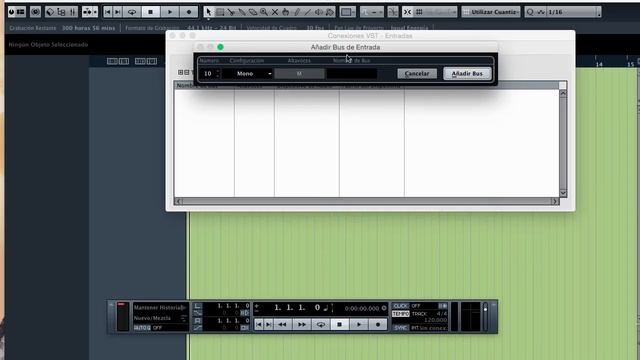This screenshot has width=640, height=360.
Task: Open the 1/16 quantize preset dropdown
Action: point(573,12)
